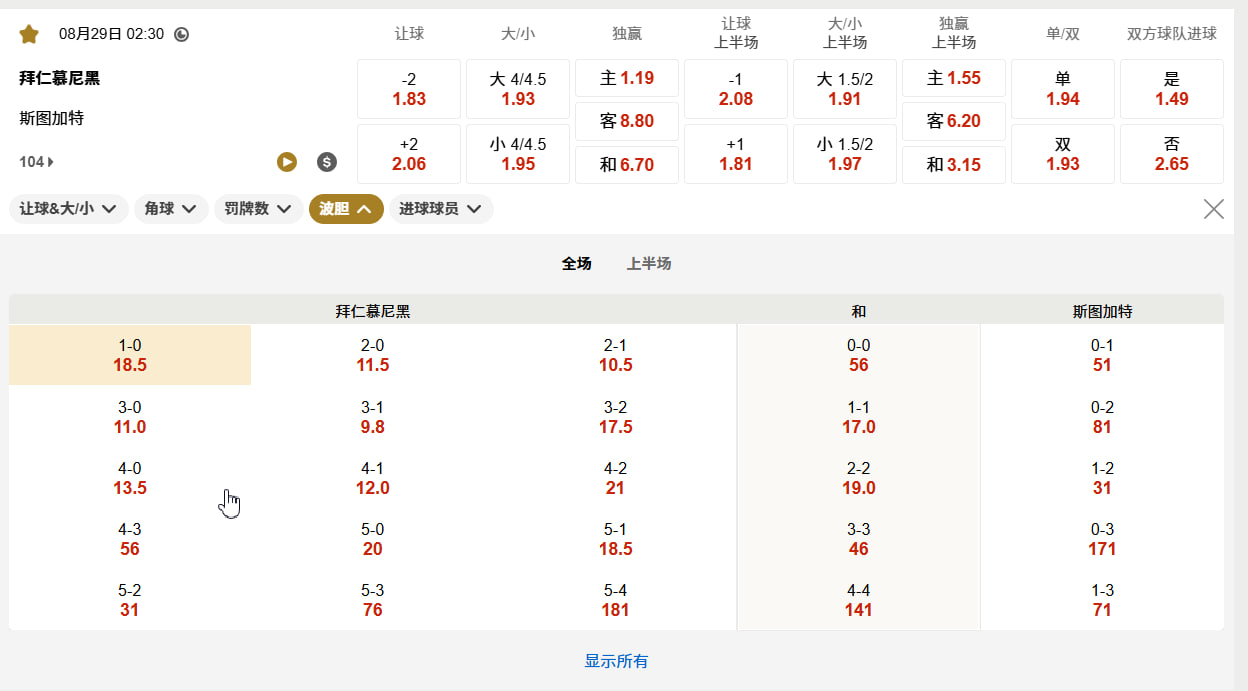
Task: Select correct score 1-0 at 18.5
Action: [130, 355]
